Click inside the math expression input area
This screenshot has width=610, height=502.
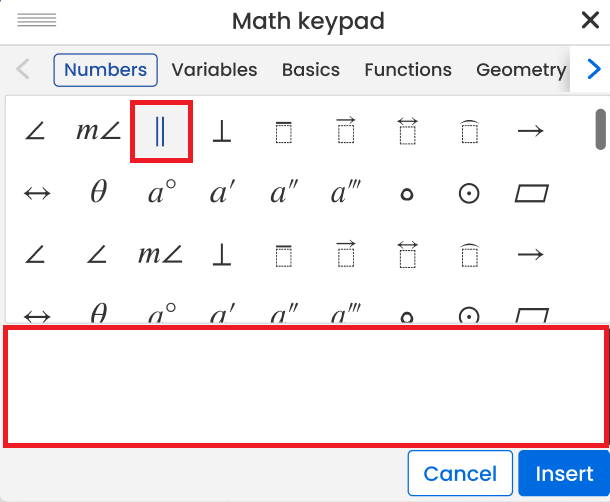tap(306, 386)
